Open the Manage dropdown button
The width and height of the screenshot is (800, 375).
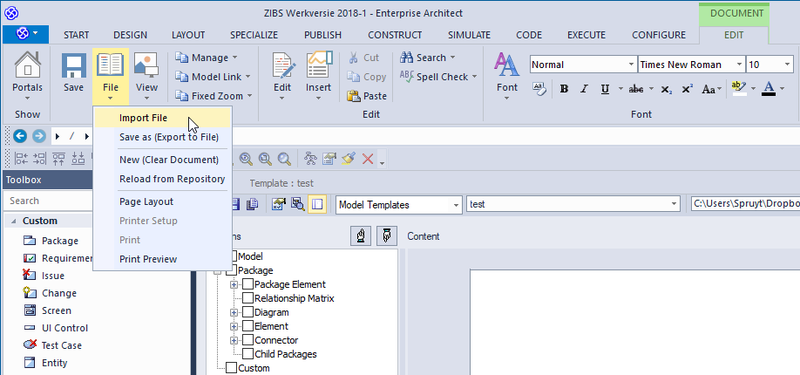pos(207,58)
